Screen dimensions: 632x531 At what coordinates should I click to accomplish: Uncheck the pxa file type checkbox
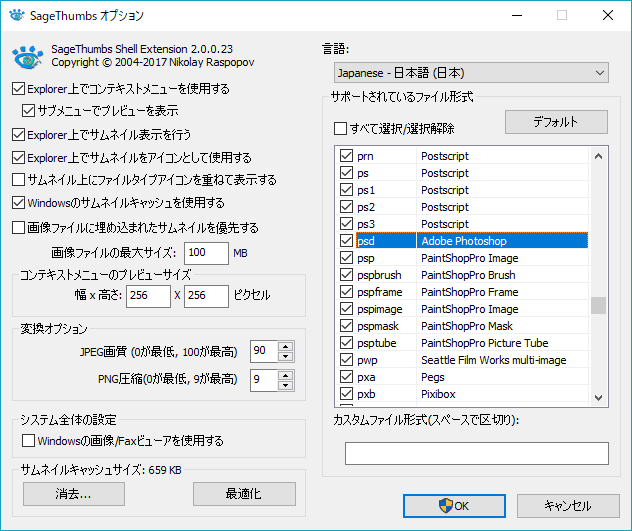(x=346, y=377)
